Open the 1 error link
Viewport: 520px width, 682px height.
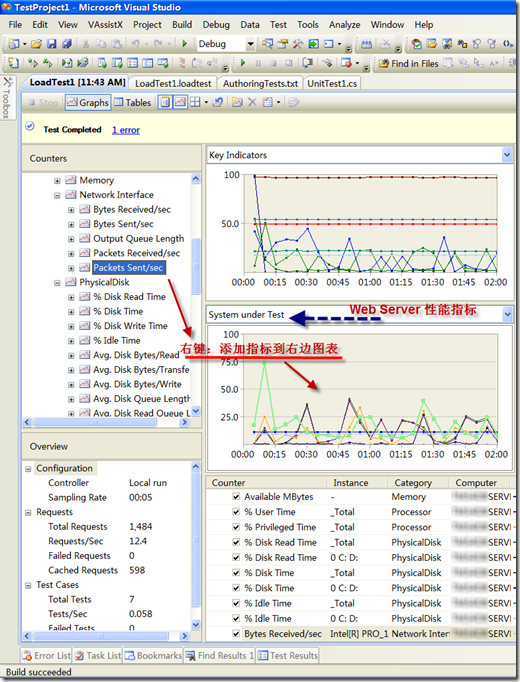tap(126, 130)
